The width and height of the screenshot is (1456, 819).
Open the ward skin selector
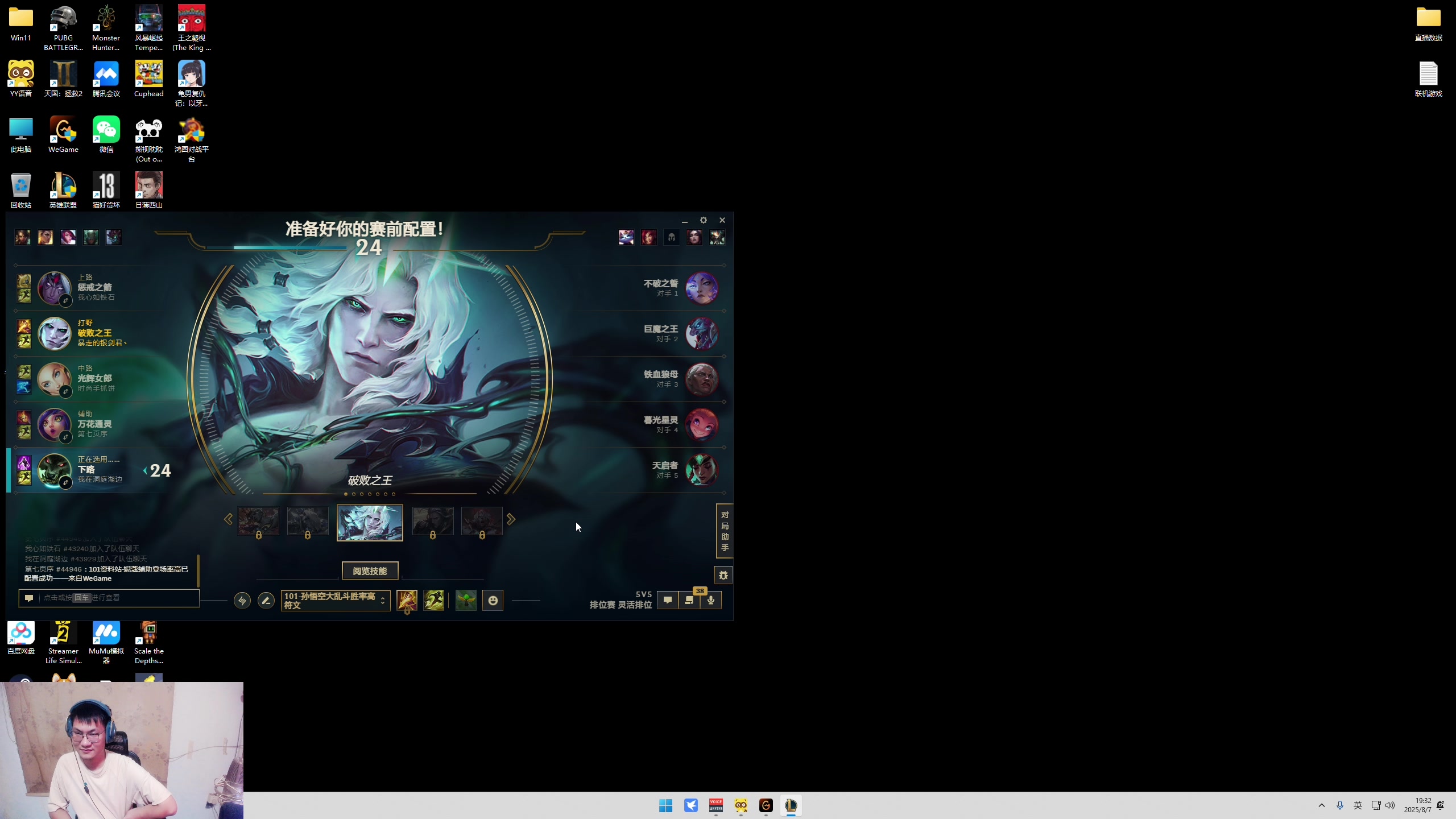point(466,600)
